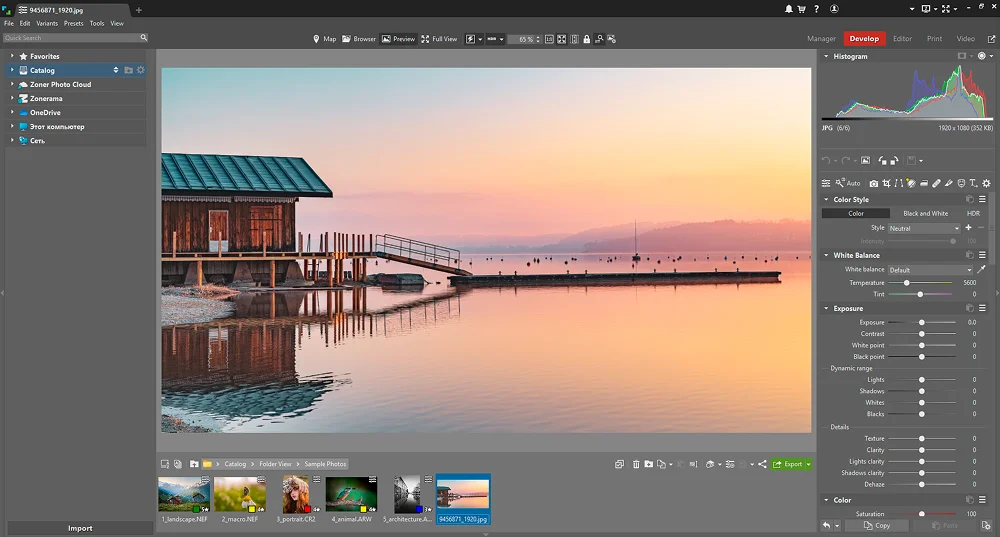Image resolution: width=1000 pixels, height=537 pixels.
Task: Toggle the Map view mode
Action: (325, 39)
